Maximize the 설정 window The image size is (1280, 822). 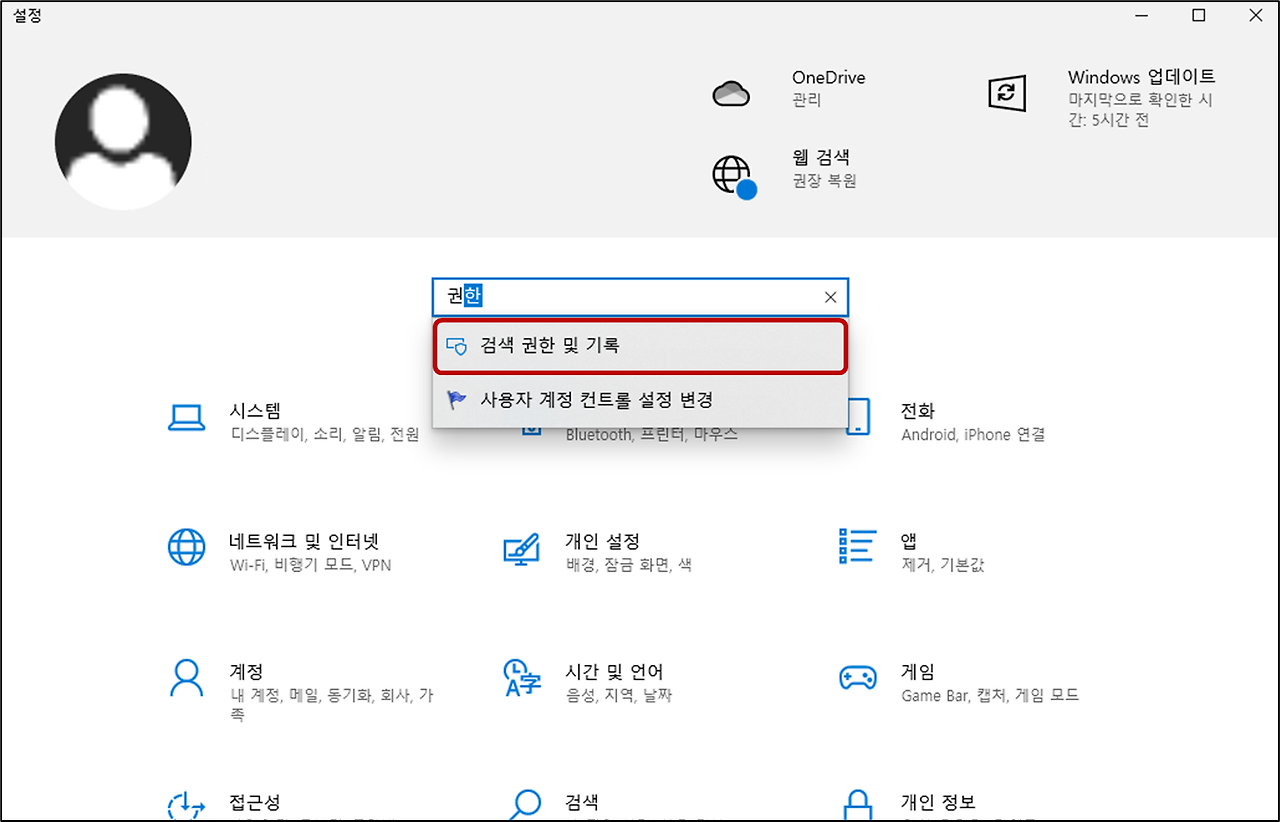(x=1199, y=15)
